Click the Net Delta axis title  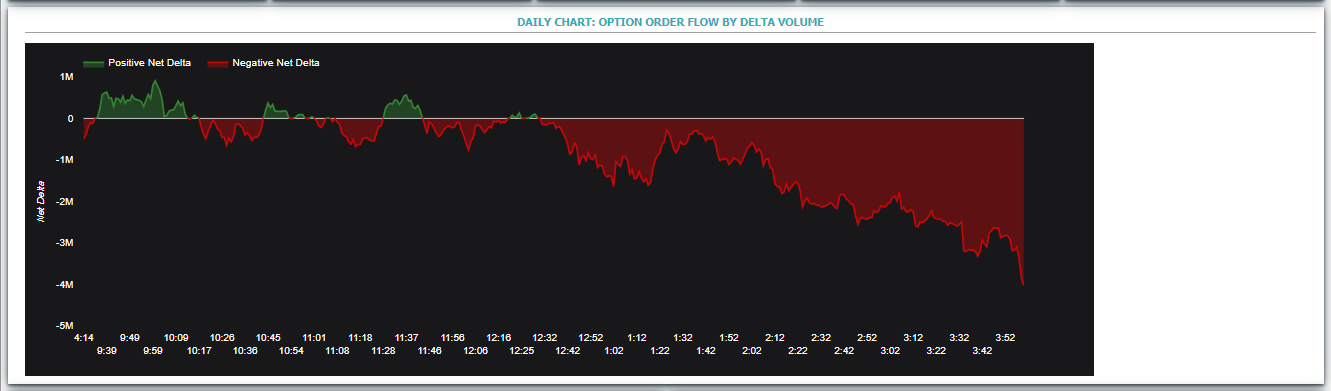(41, 201)
